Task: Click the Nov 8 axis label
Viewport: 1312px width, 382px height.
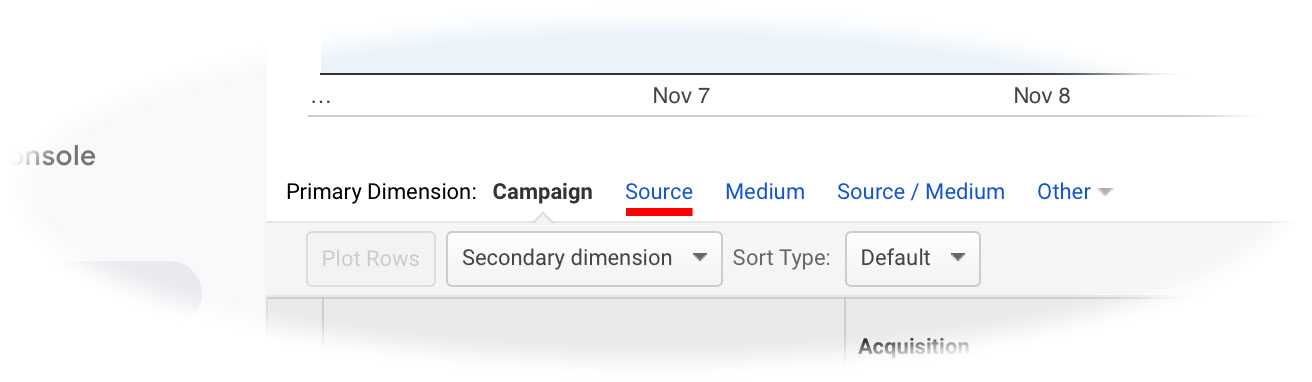Action: pos(1042,96)
